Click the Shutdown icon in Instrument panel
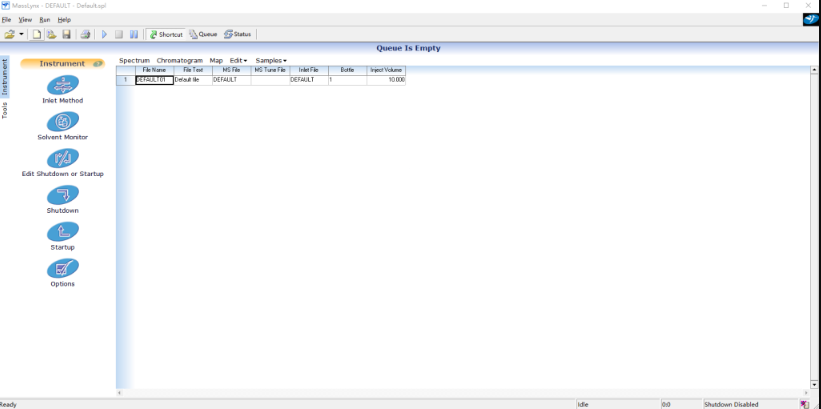 pos(62,196)
